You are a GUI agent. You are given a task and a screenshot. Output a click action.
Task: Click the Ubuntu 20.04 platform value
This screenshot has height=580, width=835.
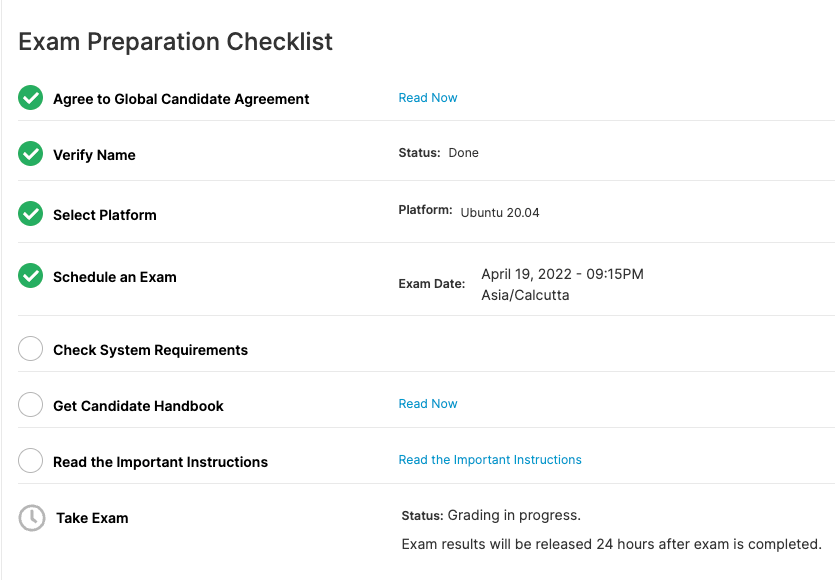click(x=500, y=213)
